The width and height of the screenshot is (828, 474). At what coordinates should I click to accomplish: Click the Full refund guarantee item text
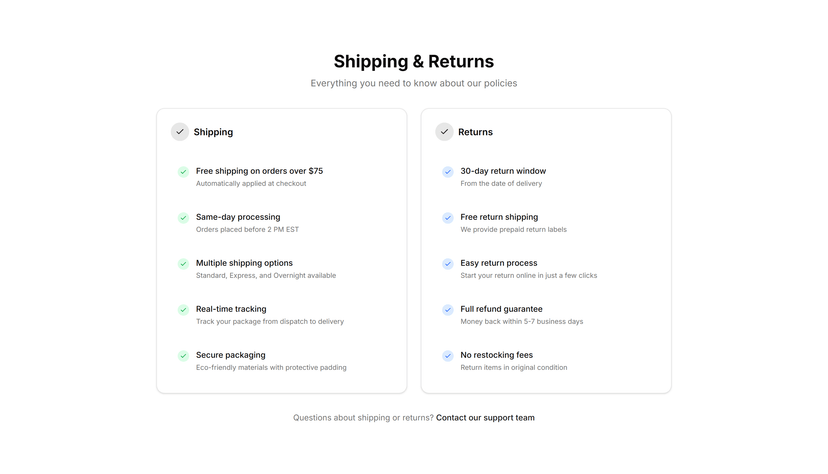[x=501, y=309]
